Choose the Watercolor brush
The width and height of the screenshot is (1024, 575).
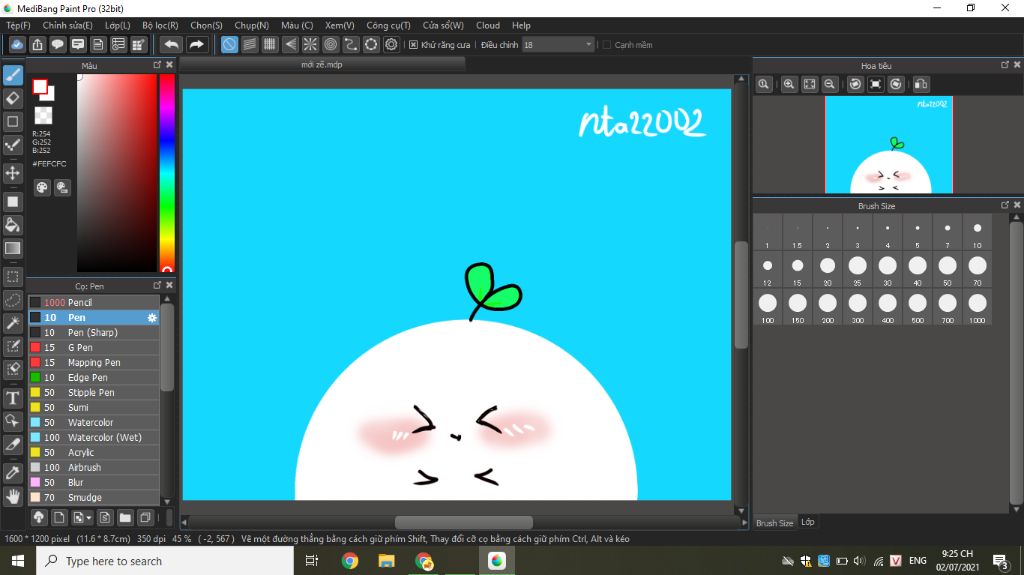93,423
